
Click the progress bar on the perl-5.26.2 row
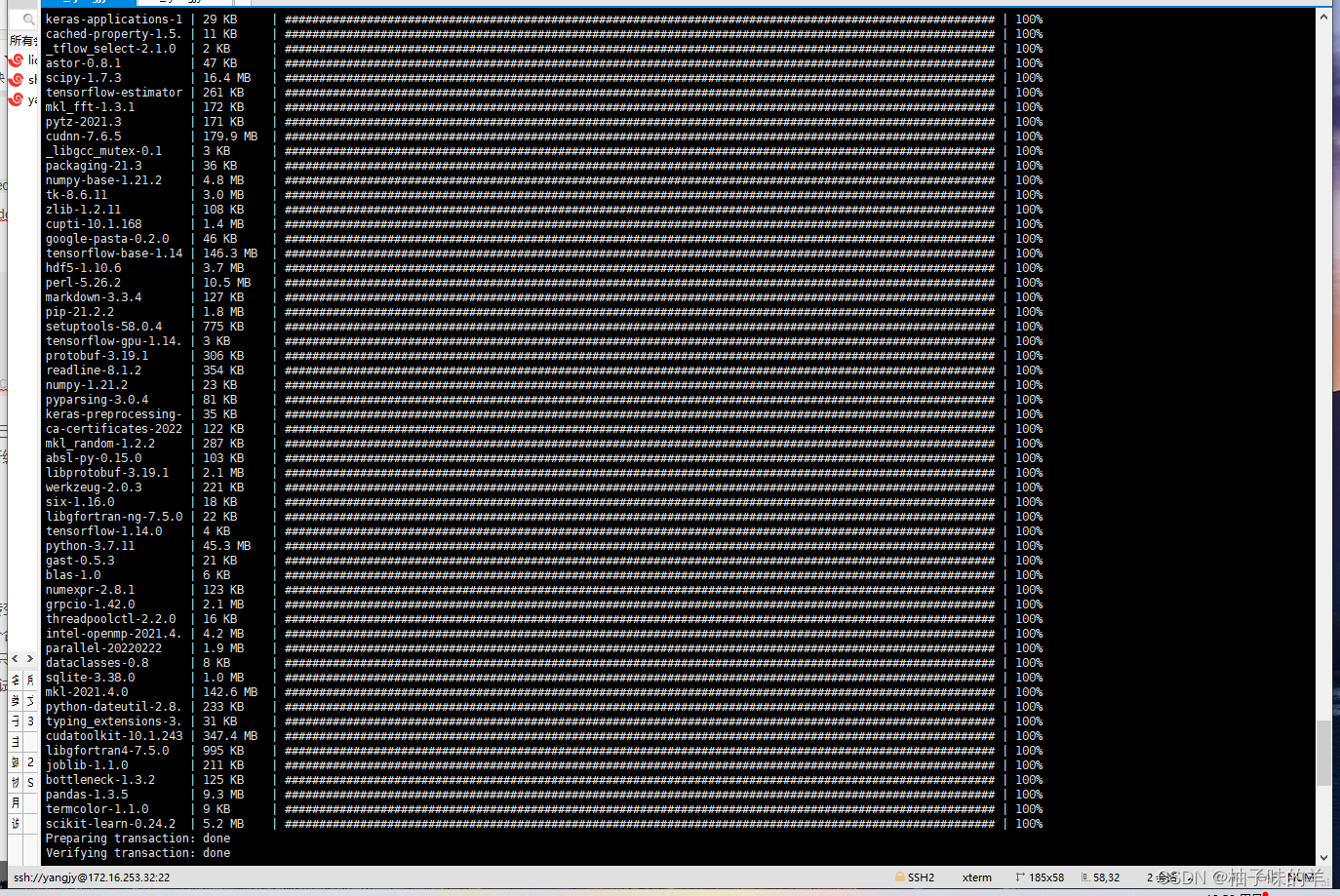click(x=640, y=283)
